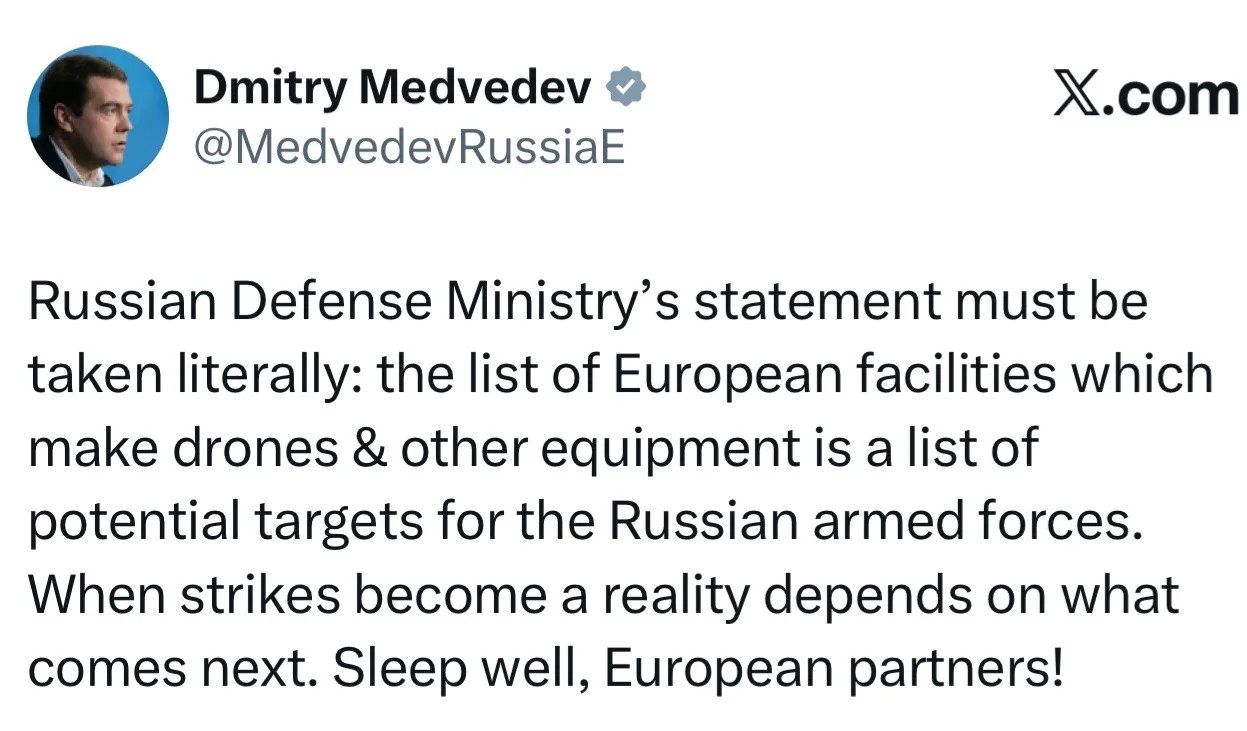Click the words "European partners!"
The width and height of the screenshot is (1247, 731).
click(x=831, y=670)
